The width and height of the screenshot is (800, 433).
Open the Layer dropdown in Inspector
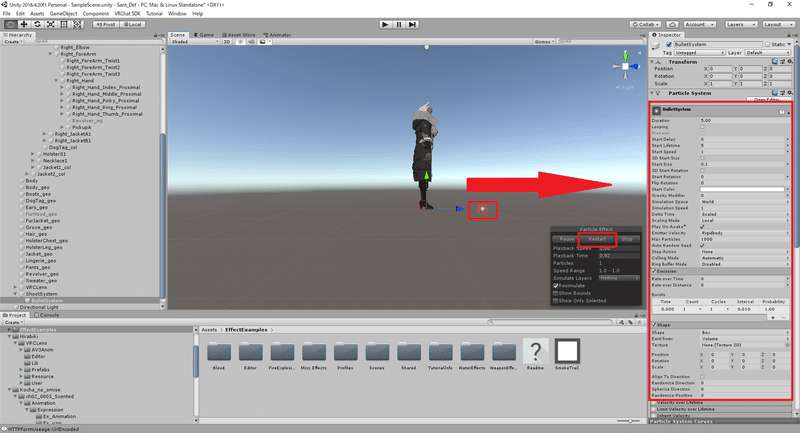click(x=767, y=53)
